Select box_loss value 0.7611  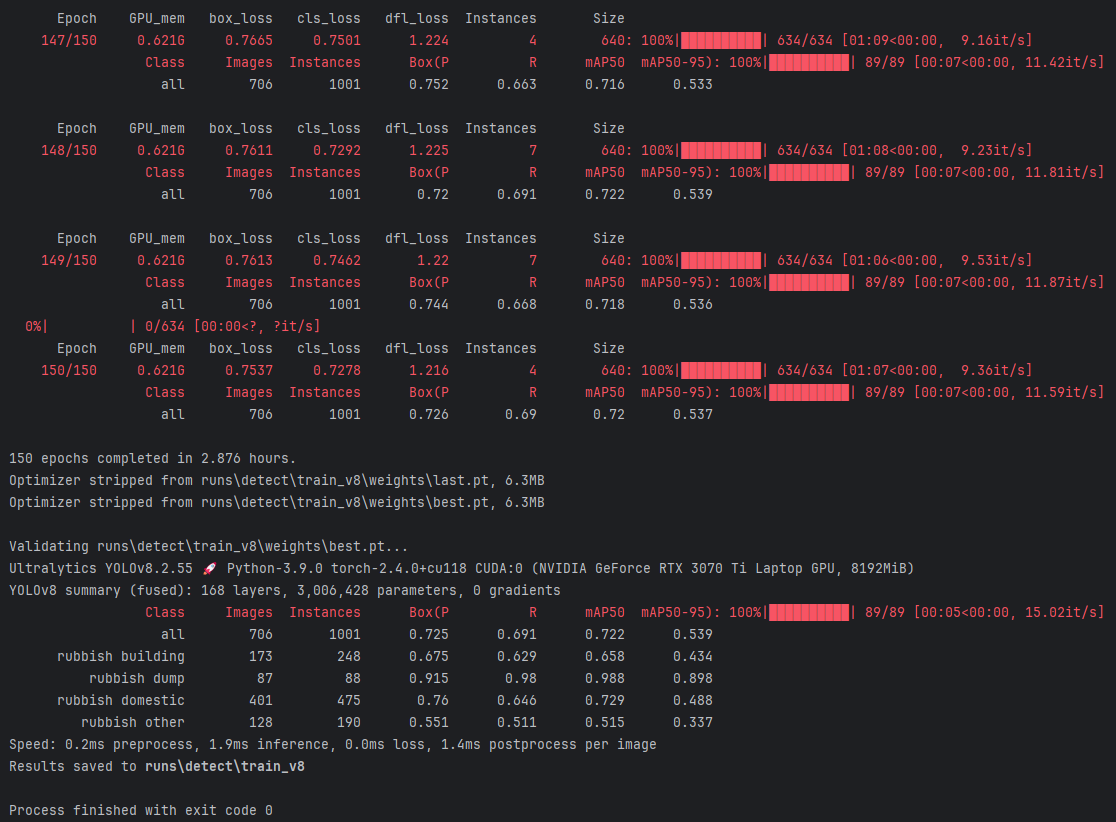[248, 151]
